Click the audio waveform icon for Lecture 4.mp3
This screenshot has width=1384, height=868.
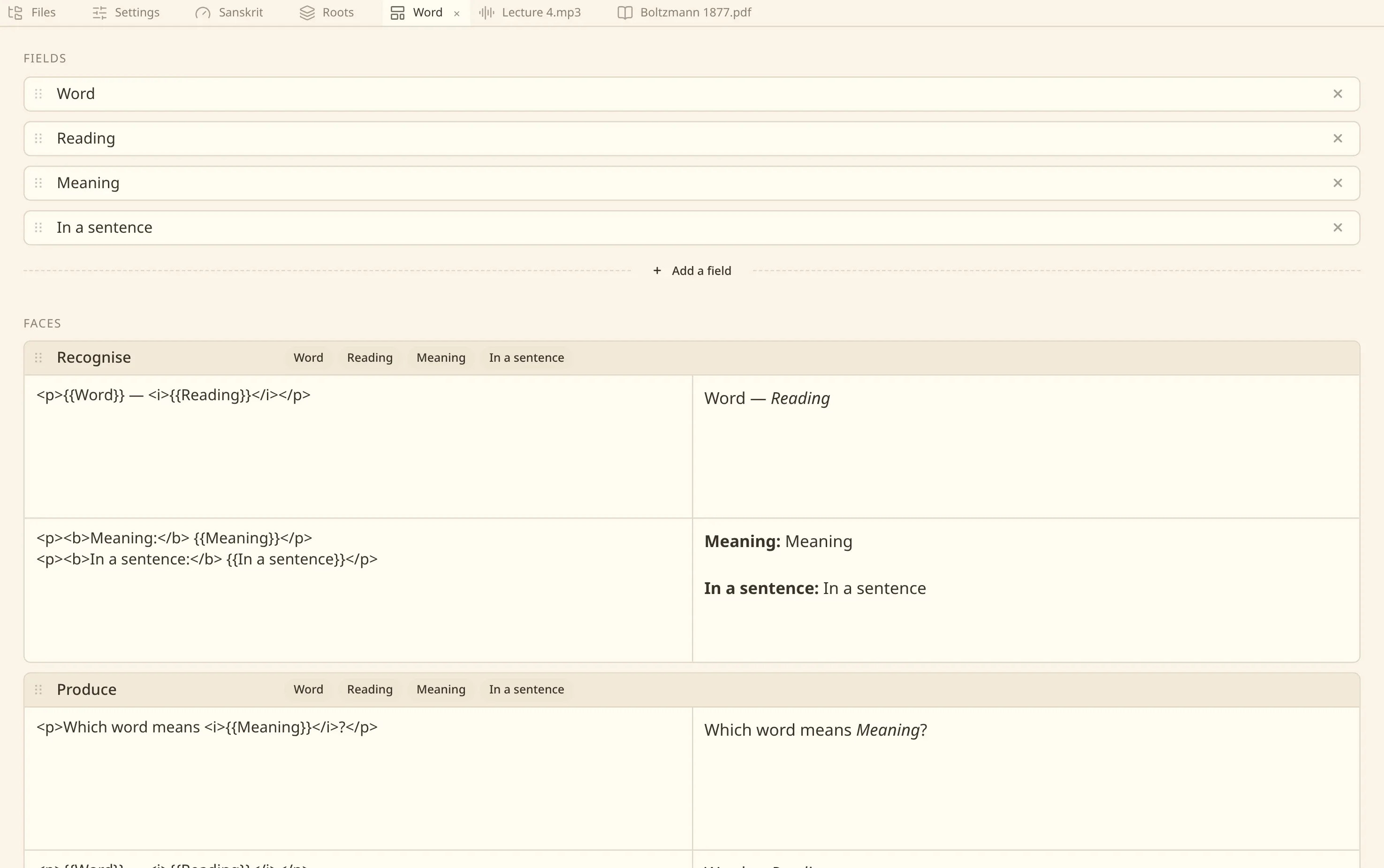click(x=487, y=13)
